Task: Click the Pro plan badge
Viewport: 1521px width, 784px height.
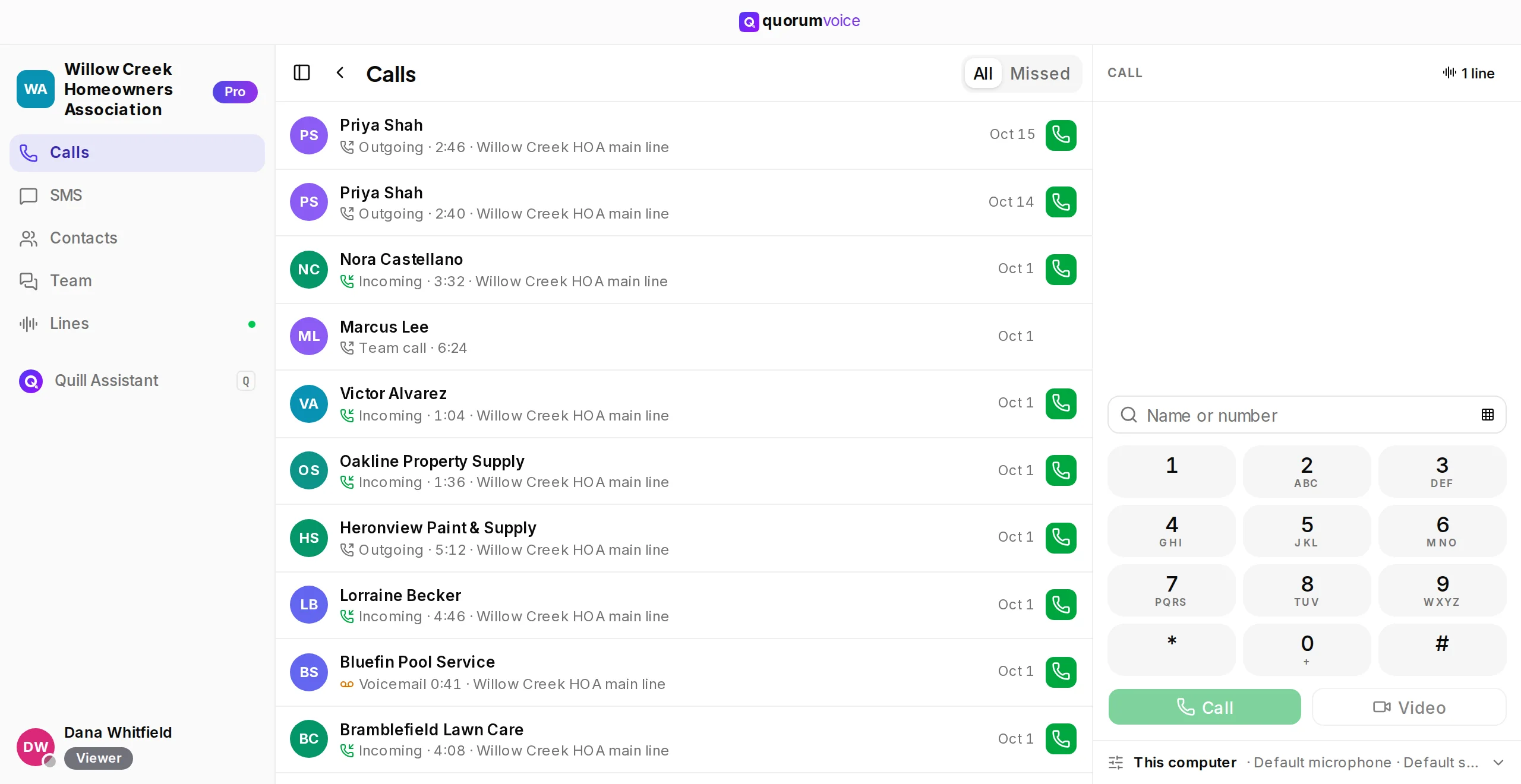Action: (235, 91)
